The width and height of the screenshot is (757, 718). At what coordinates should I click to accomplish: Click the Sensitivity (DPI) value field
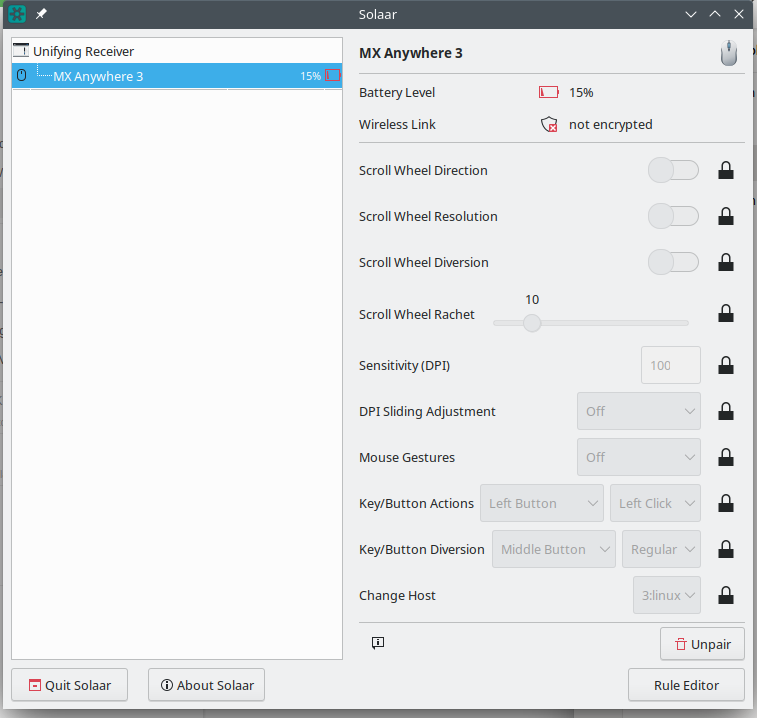671,365
